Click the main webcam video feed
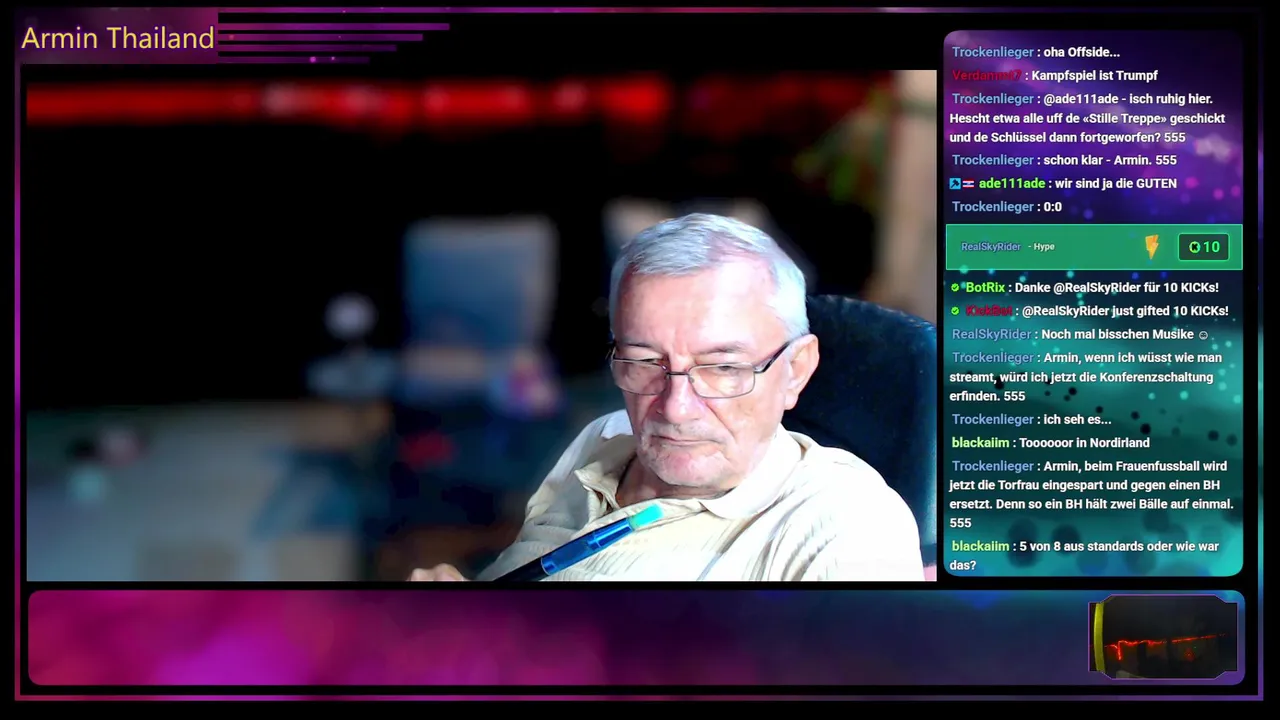The height and width of the screenshot is (720, 1280). pos(481,325)
